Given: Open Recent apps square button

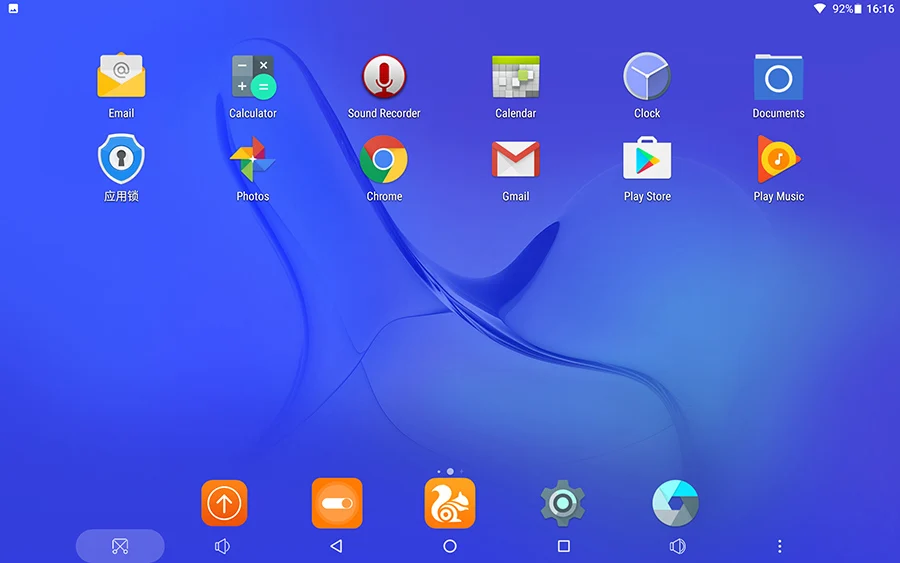Looking at the screenshot, I should (x=564, y=546).
